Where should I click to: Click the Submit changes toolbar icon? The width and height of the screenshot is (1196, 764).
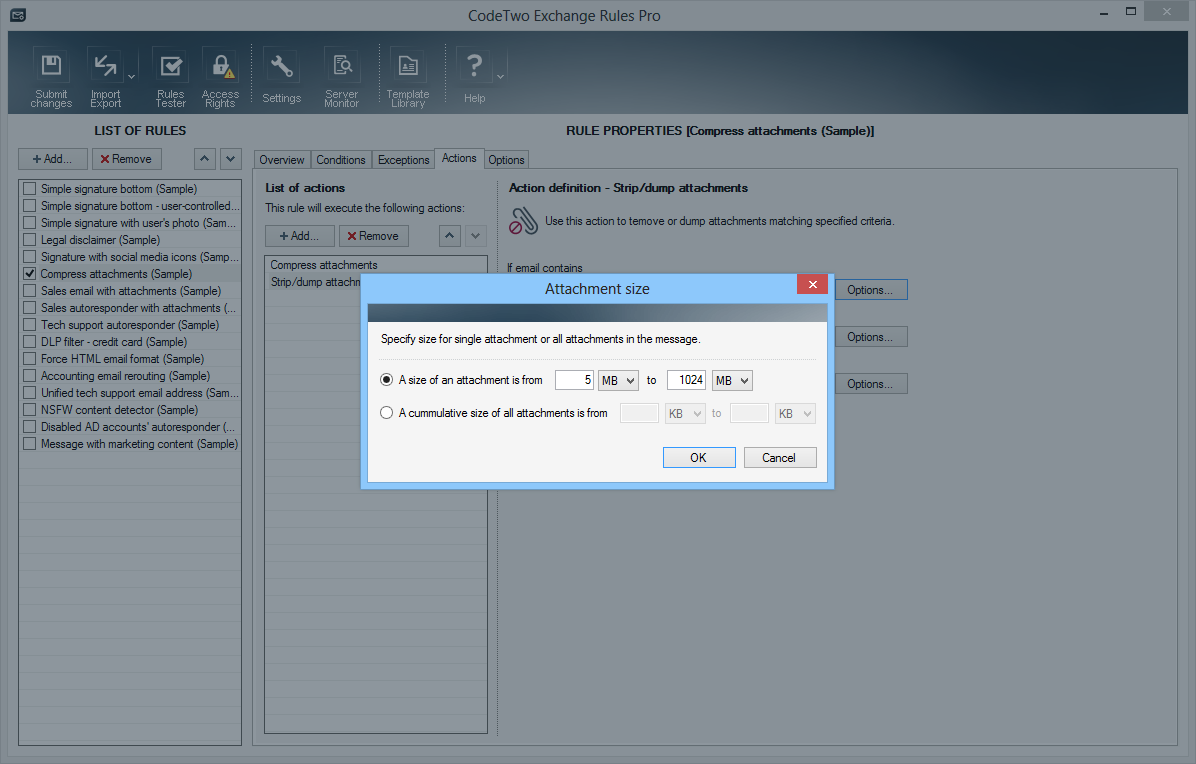(x=51, y=67)
